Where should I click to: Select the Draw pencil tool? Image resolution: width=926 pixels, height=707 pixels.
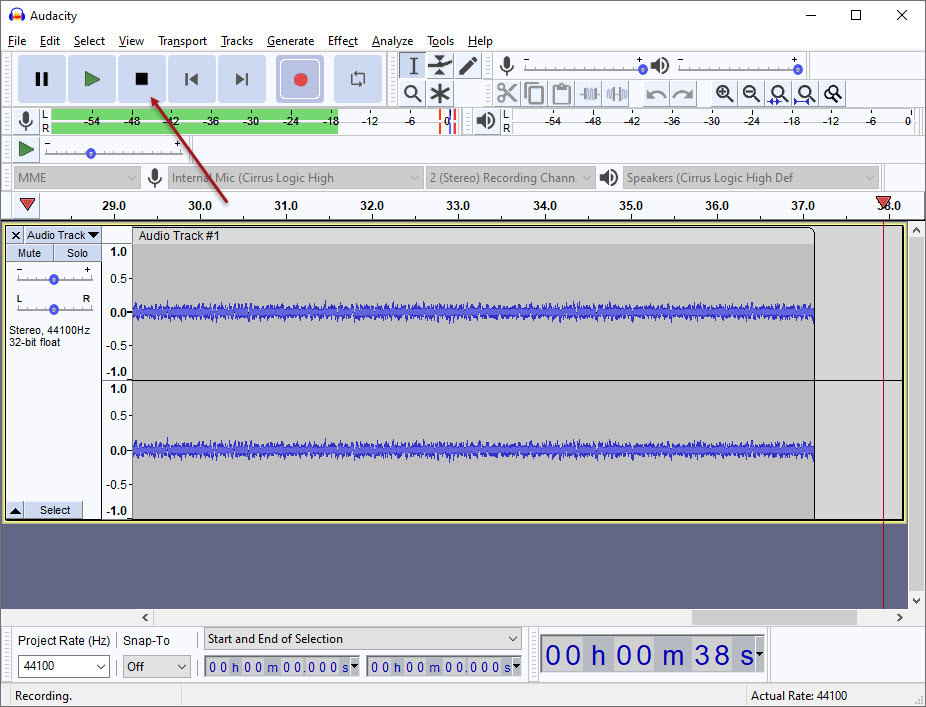[468, 66]
